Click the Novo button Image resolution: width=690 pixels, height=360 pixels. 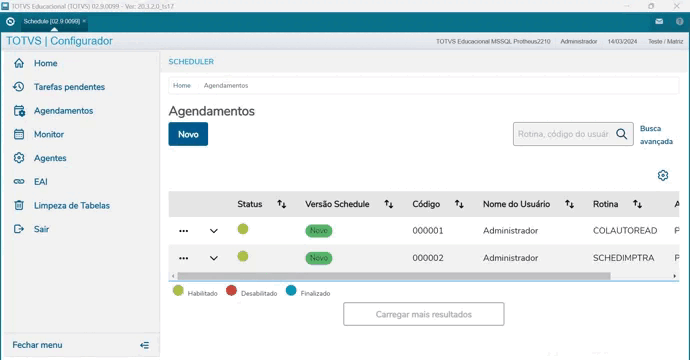click(x=188, y=134)
